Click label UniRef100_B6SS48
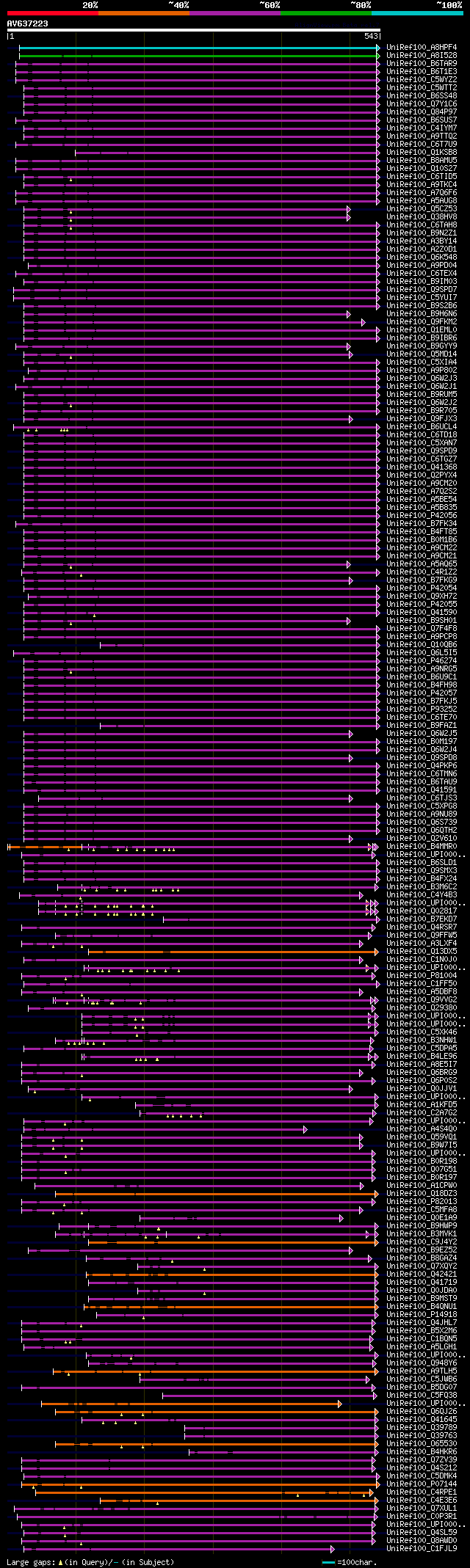 click(x=422, y=96)
